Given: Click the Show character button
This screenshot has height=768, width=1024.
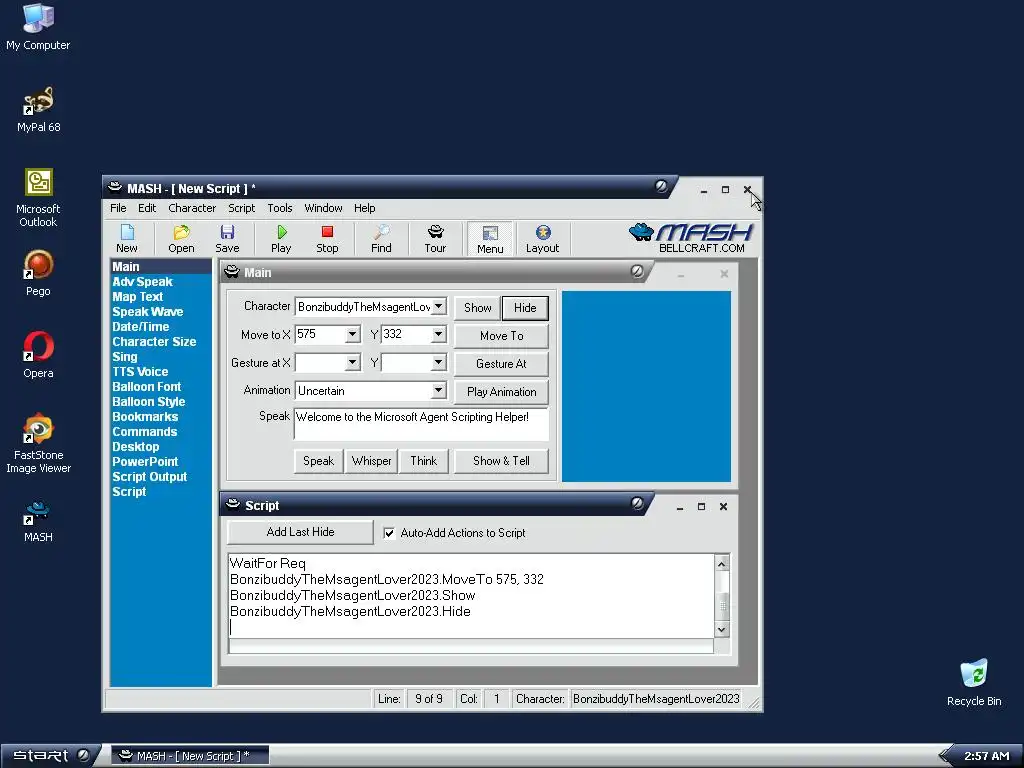Looking at the screenshot, I should point(477,308).
